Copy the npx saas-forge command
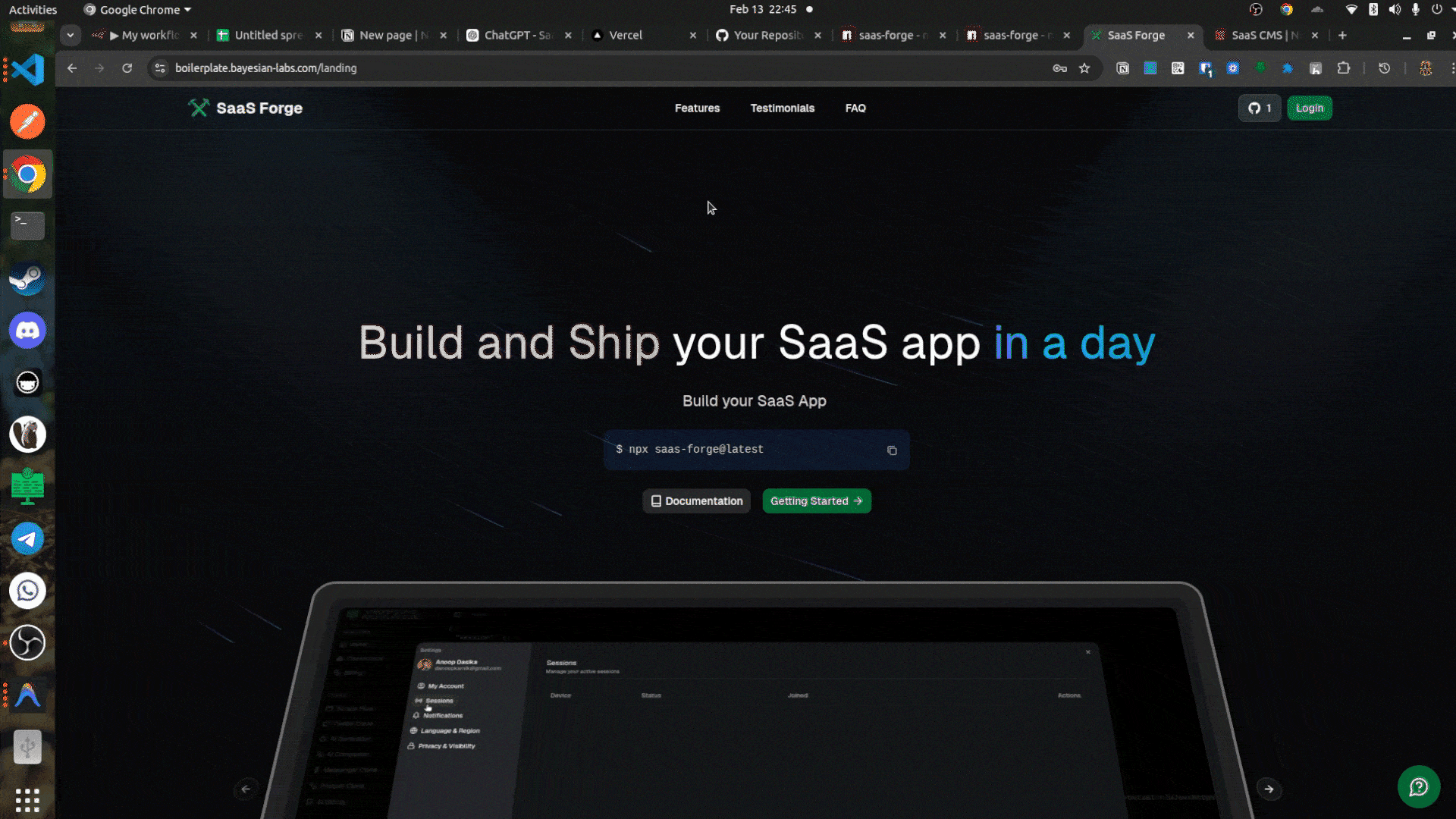Image resolution: width=1456 pixels, height=819 pixels. 892,450
